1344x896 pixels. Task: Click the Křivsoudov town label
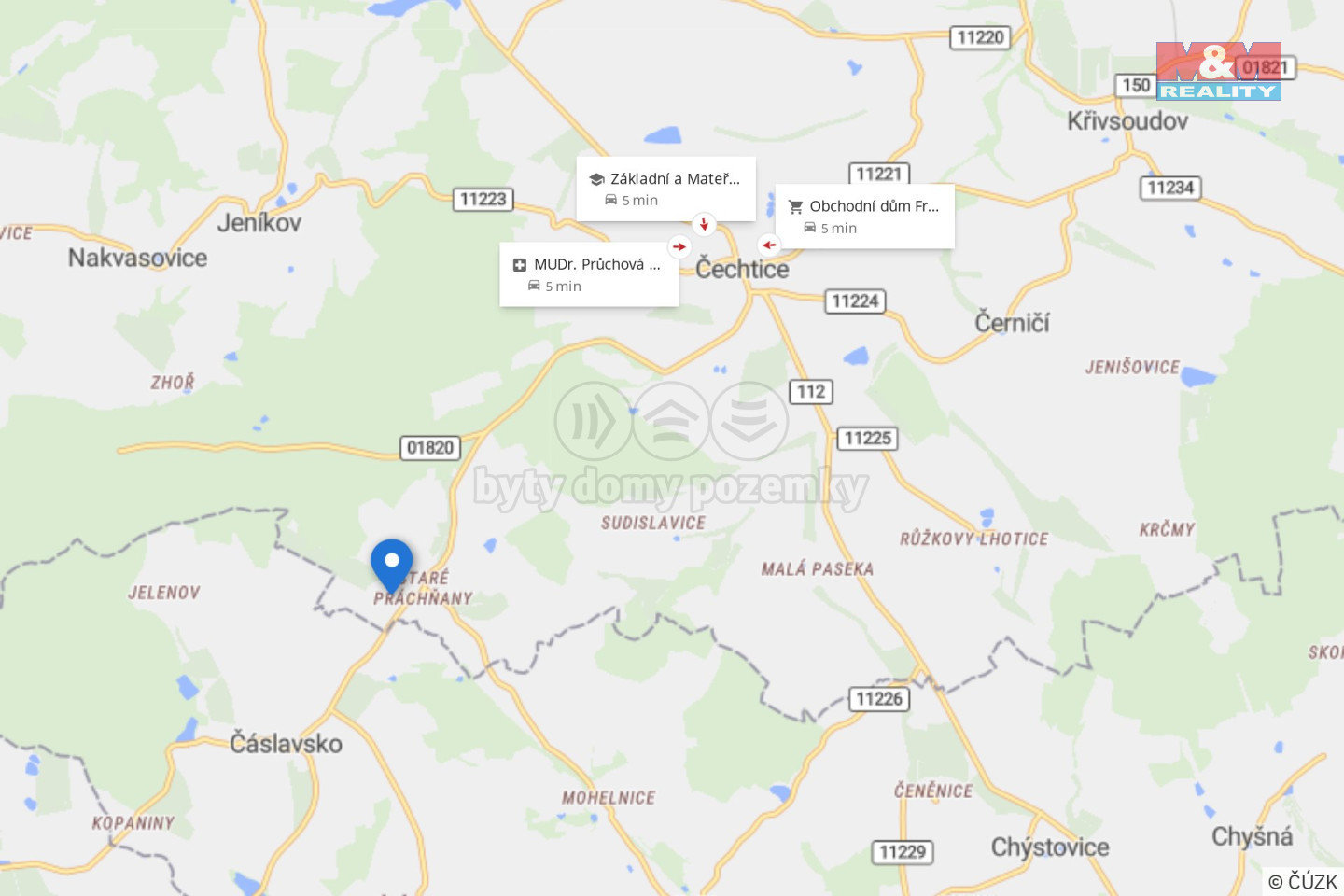[x=1127, y=121]
